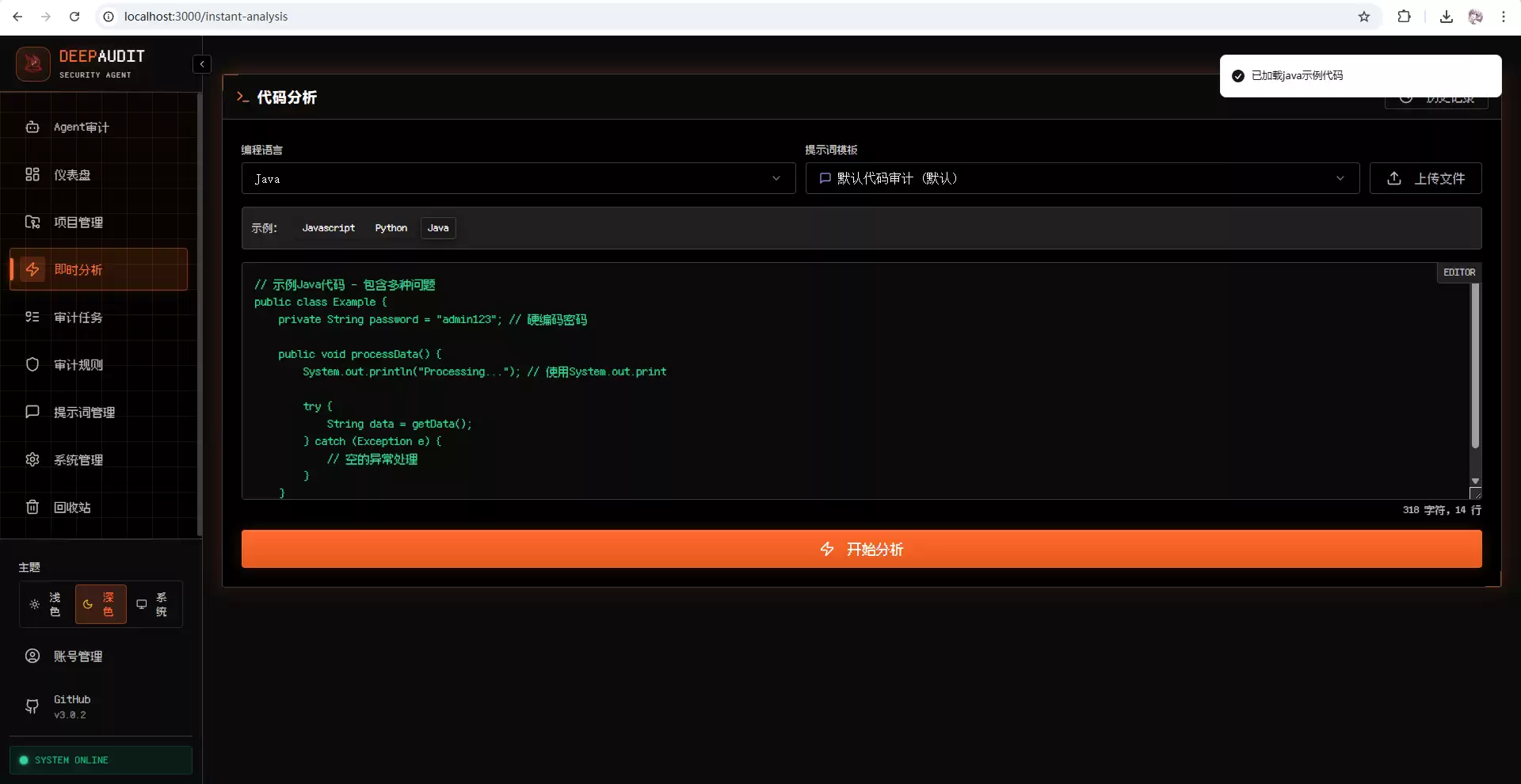Collapse the sidebar with chevron button
The width and height of the screenshot is (1521, 784).
202,64
